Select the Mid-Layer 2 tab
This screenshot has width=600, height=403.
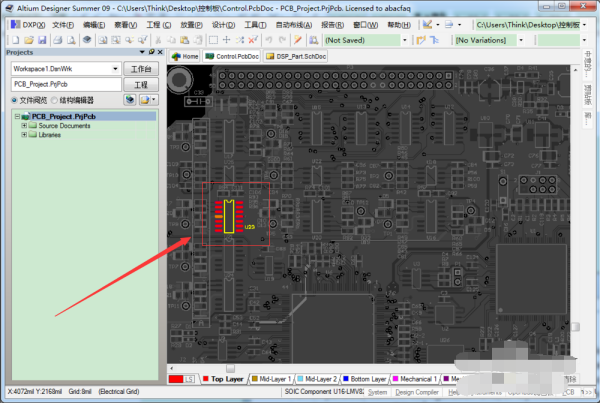coord(317,379)
